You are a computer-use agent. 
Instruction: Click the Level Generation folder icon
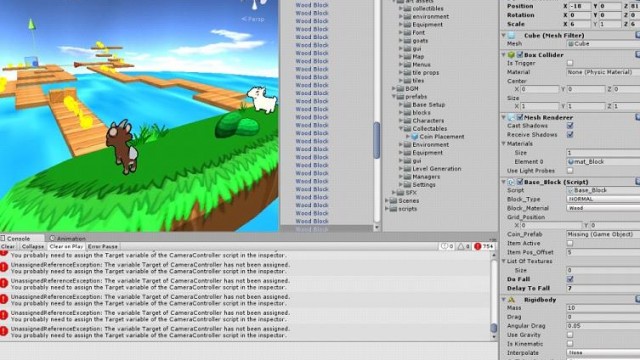pos(407,169)
